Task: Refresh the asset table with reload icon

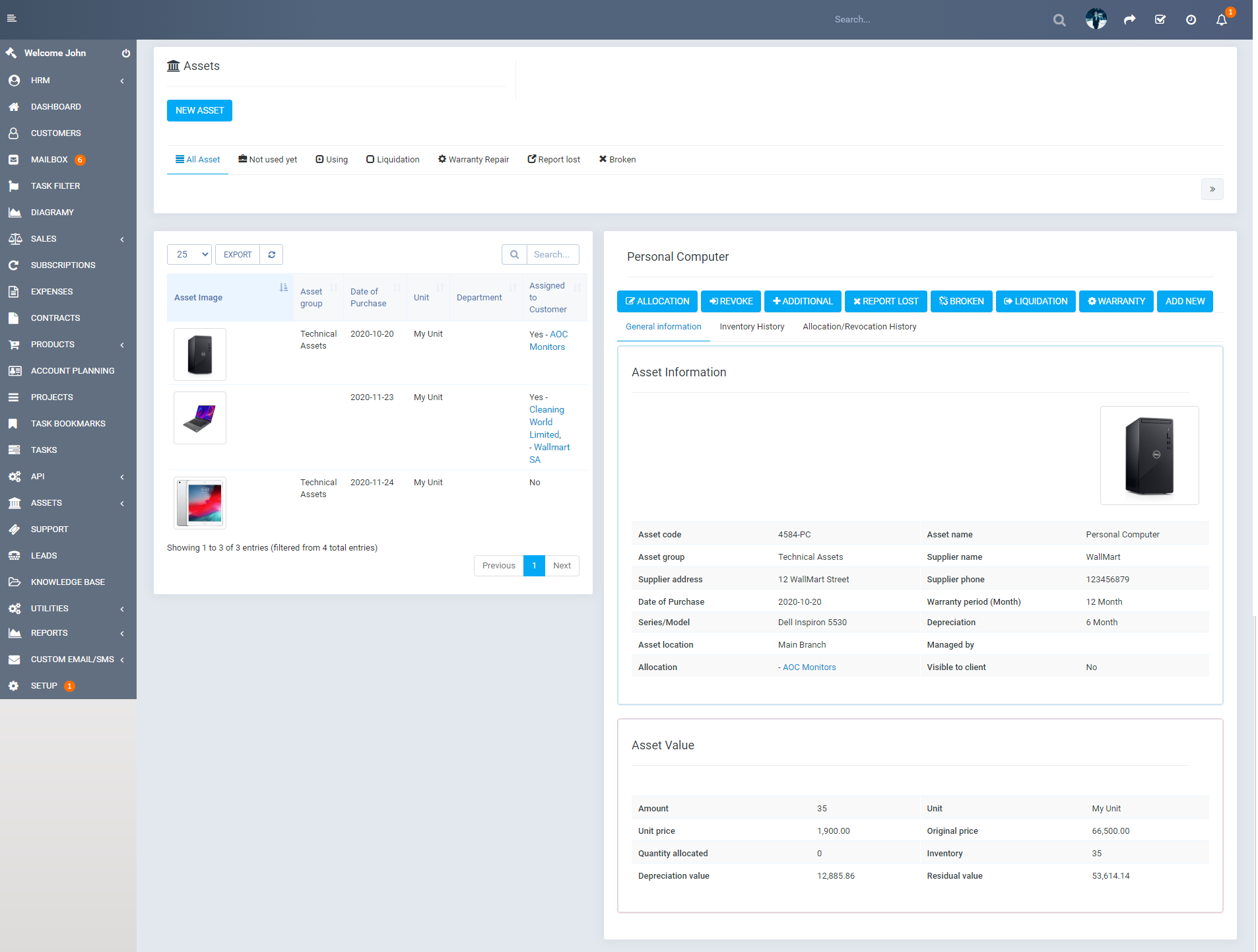Action: [x=271, y=255]
